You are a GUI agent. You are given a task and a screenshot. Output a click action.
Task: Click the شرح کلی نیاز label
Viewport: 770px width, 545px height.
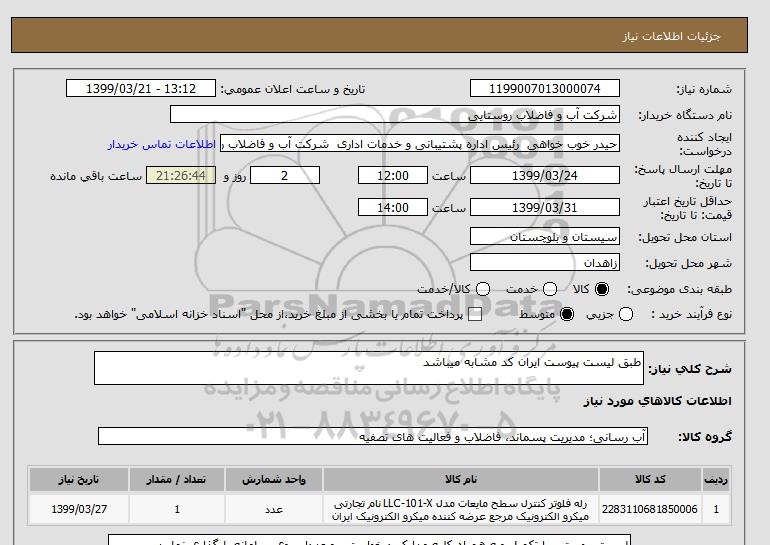690,369
